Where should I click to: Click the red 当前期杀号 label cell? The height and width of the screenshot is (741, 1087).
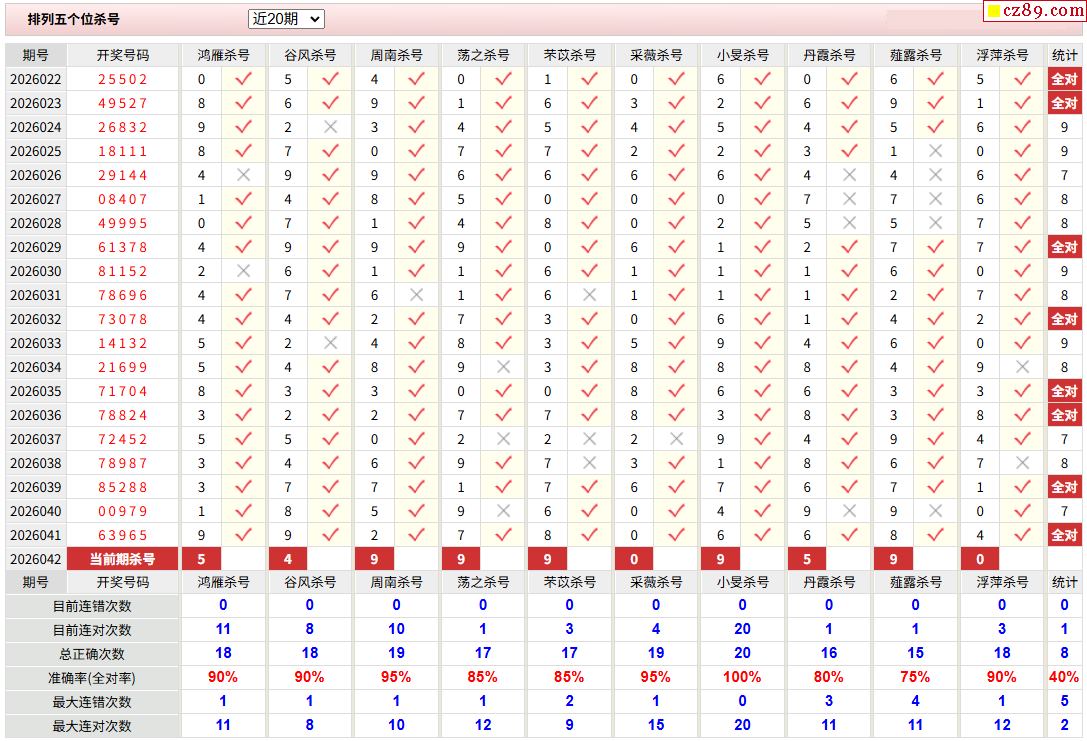(122, 559)
